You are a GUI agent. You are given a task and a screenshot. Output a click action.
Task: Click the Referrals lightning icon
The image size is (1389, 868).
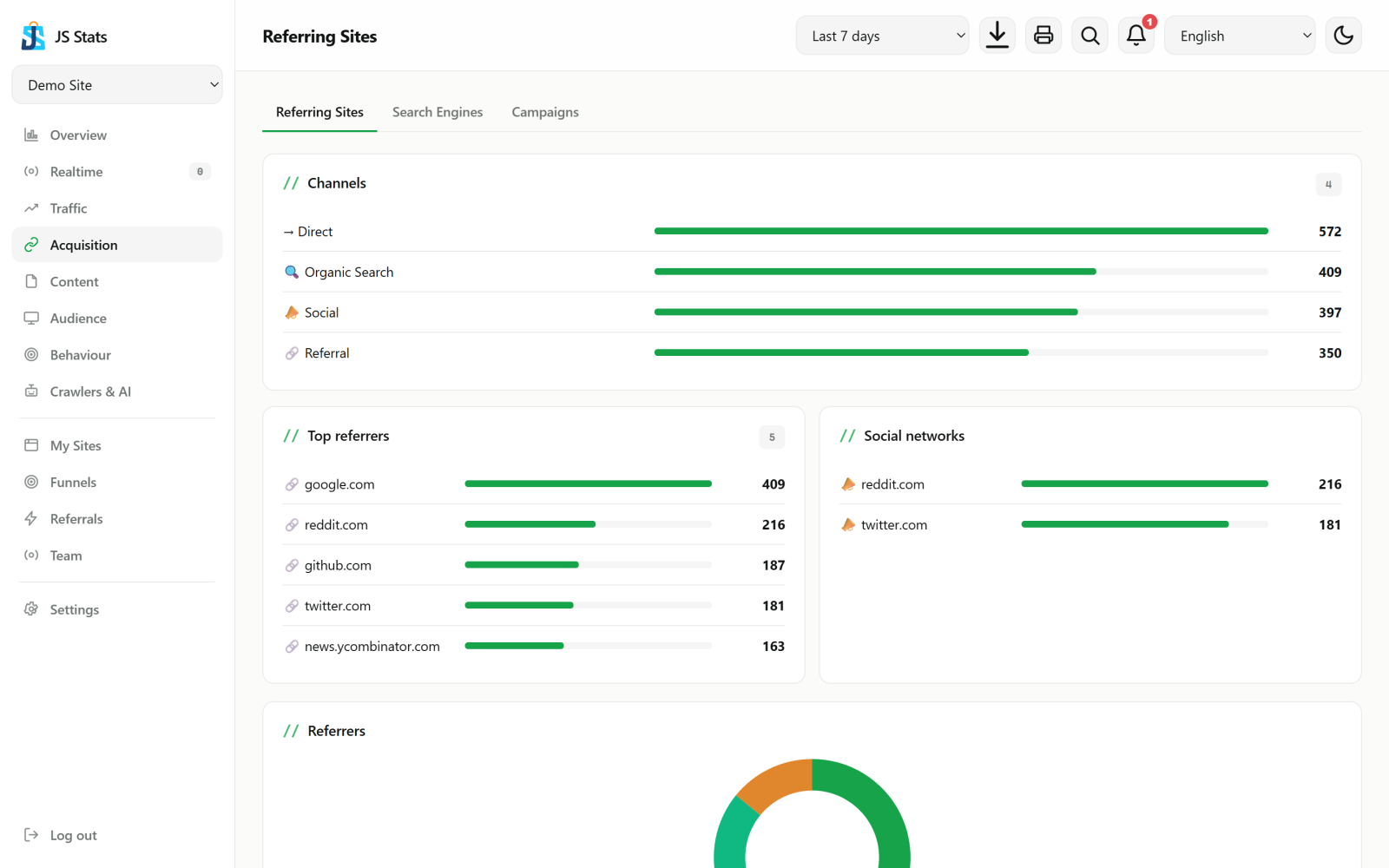pyautogui.click(x=31, y=518)
